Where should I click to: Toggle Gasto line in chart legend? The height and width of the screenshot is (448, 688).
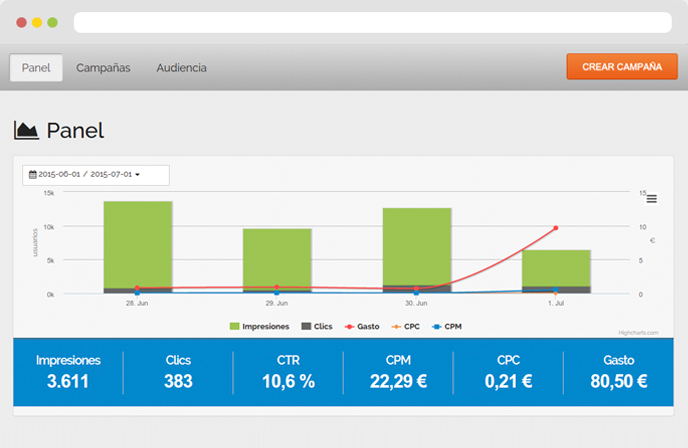(361, 326)
